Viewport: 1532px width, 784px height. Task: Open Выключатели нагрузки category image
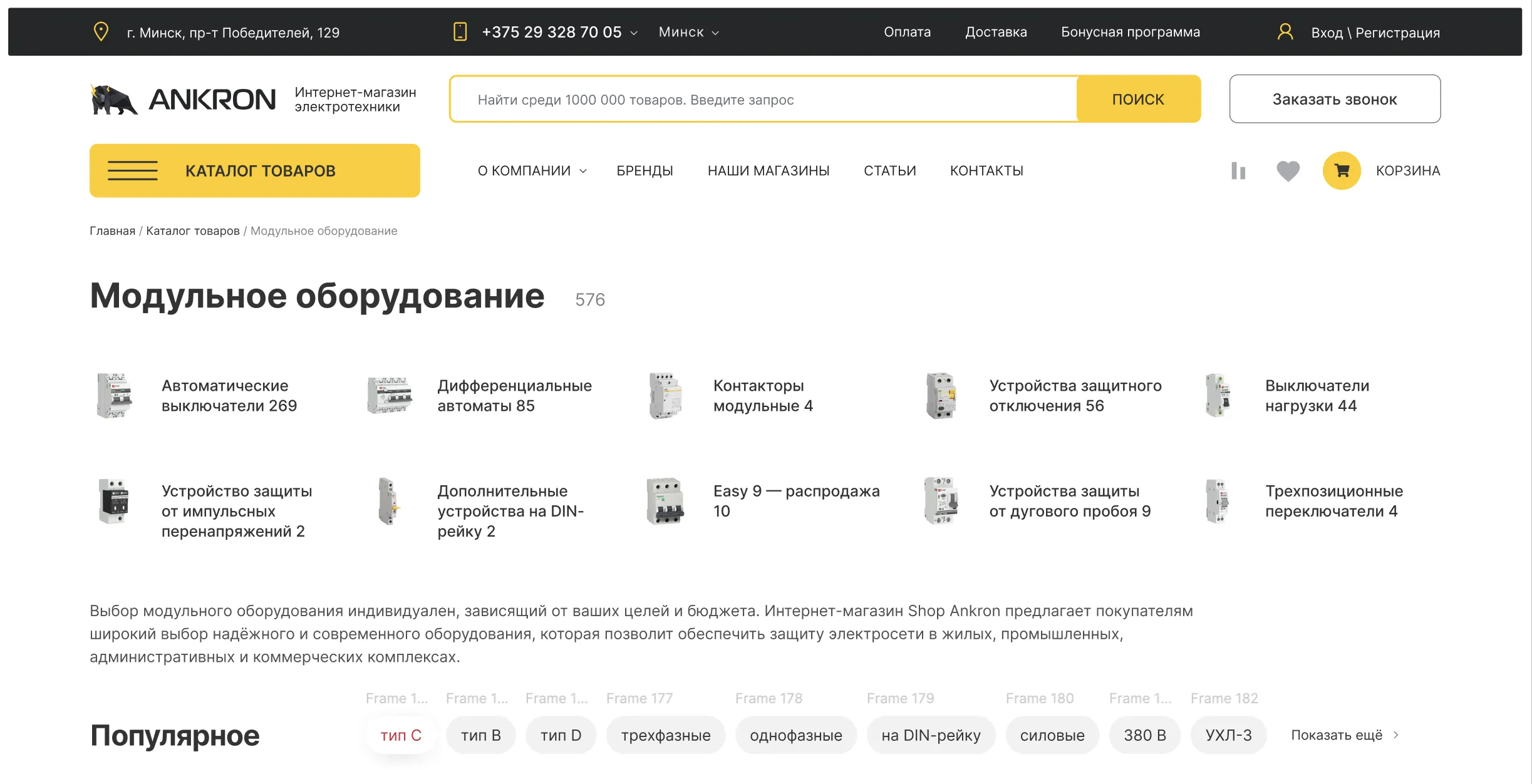pos(1218,396)
